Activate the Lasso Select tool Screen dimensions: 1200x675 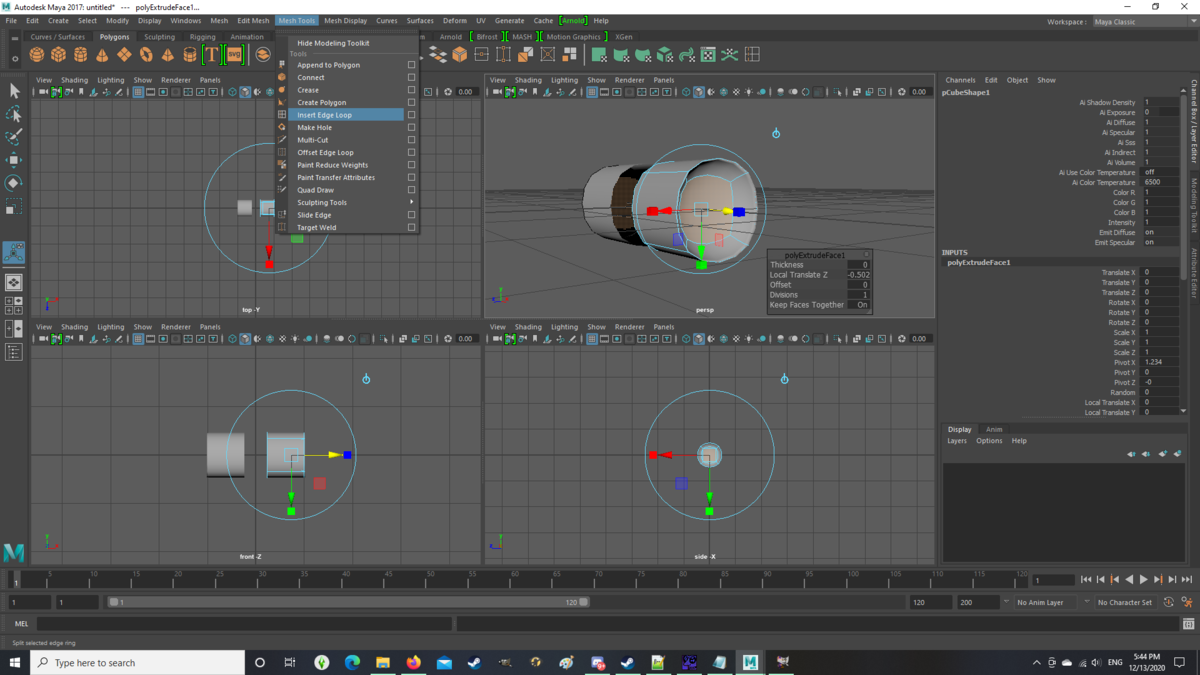click(14, 114)
